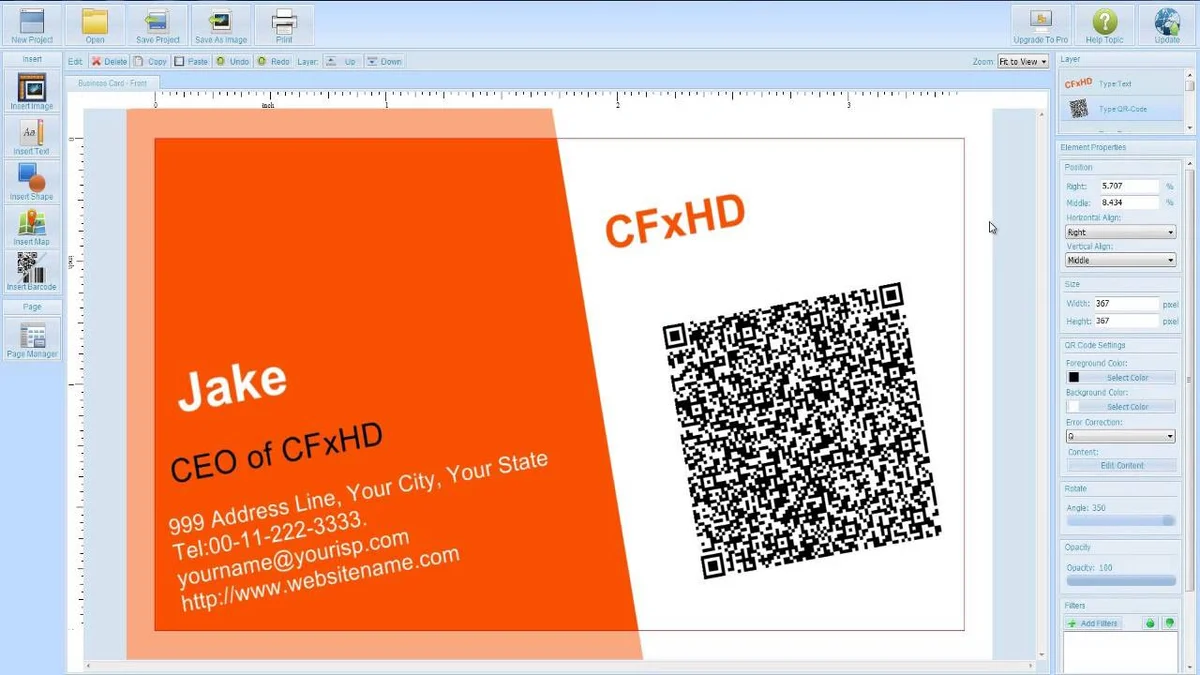The width and height of the screenshot is (1200, 675).
Task: Print the business card
Action: [x=284, y=25]
